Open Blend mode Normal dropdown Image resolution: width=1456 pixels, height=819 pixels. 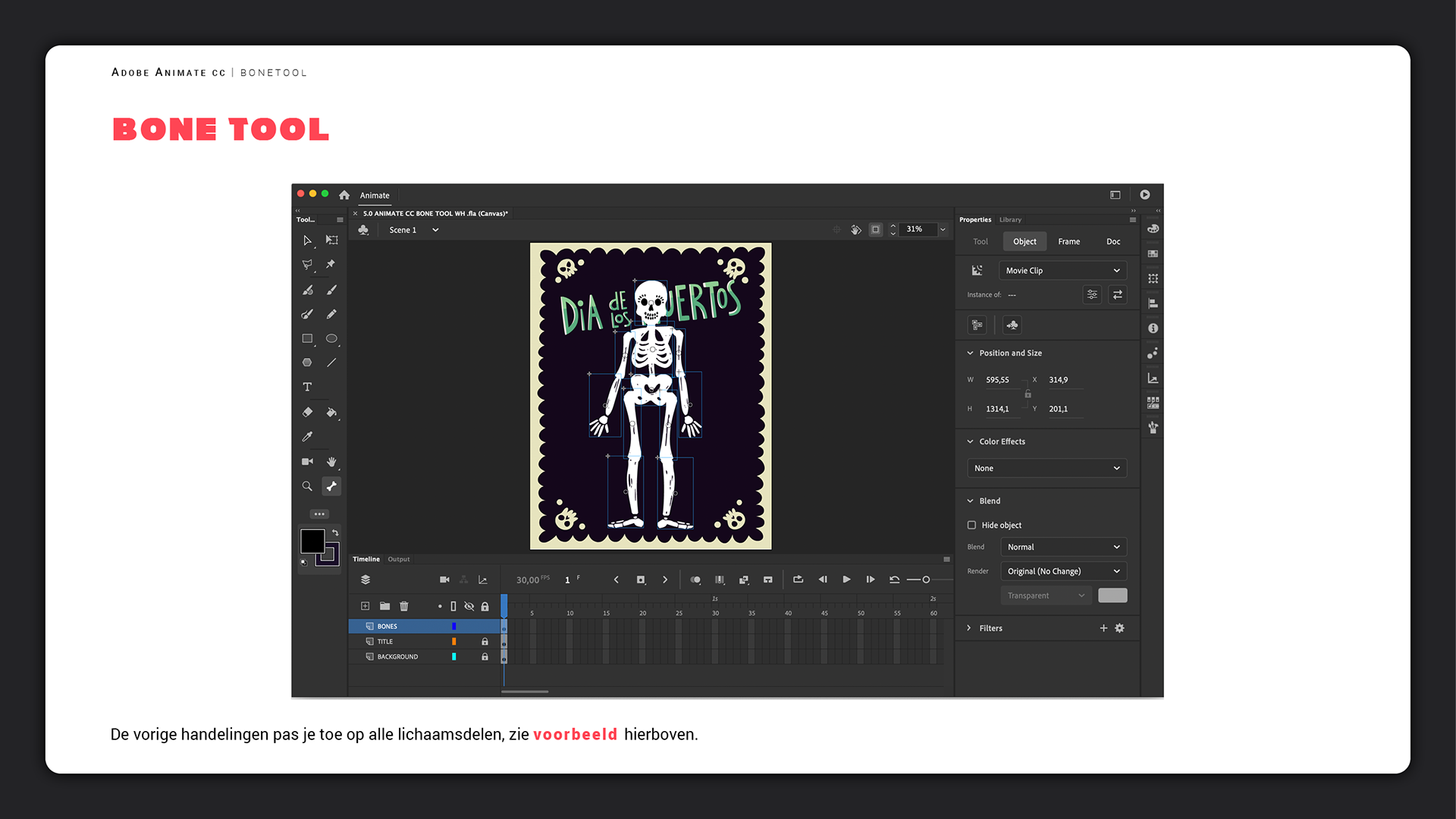click(1063, 547)
